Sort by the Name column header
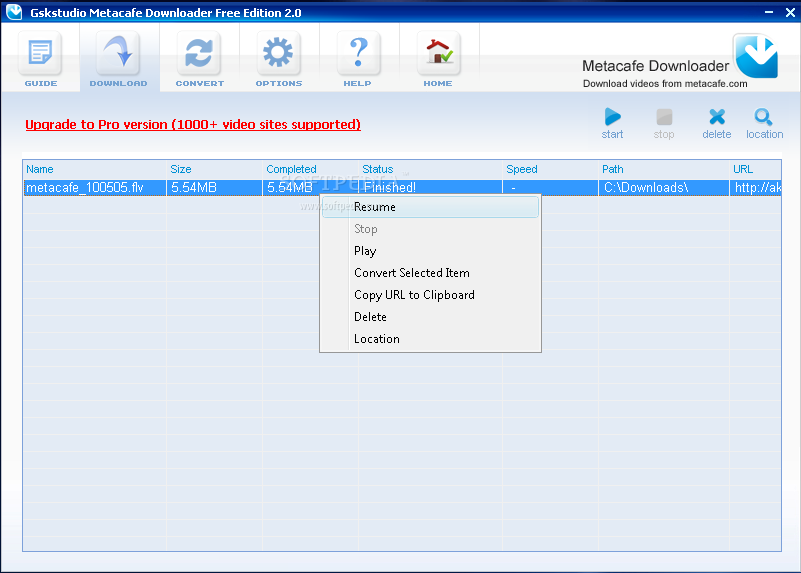The image size is (801, 573). pyautogui.click(x=95, y=169)
